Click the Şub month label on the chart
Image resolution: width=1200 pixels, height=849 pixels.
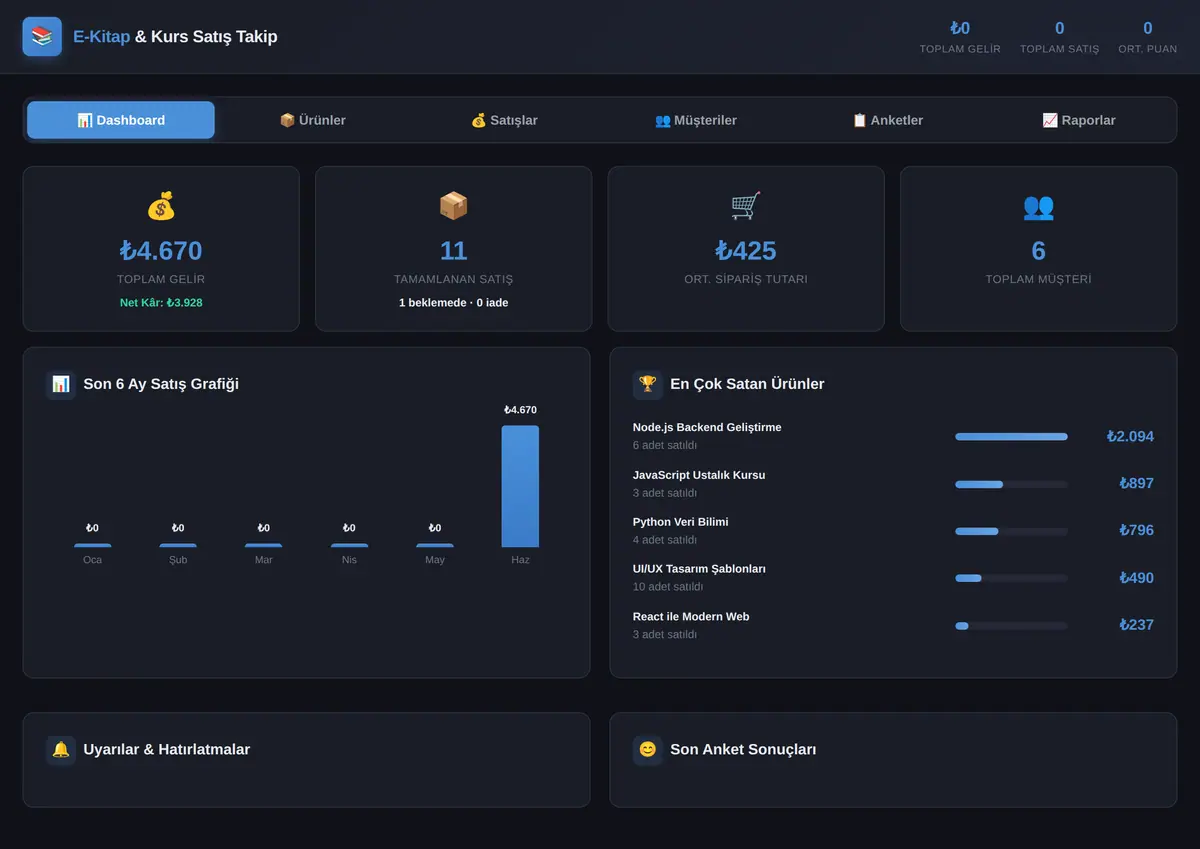click(x=178, y=560)
